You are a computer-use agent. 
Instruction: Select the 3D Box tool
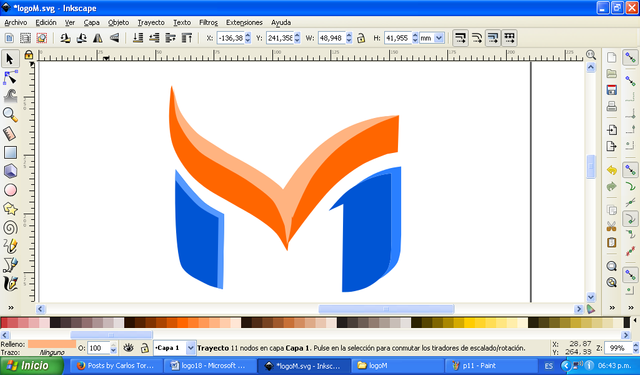[x=10, y=171]
